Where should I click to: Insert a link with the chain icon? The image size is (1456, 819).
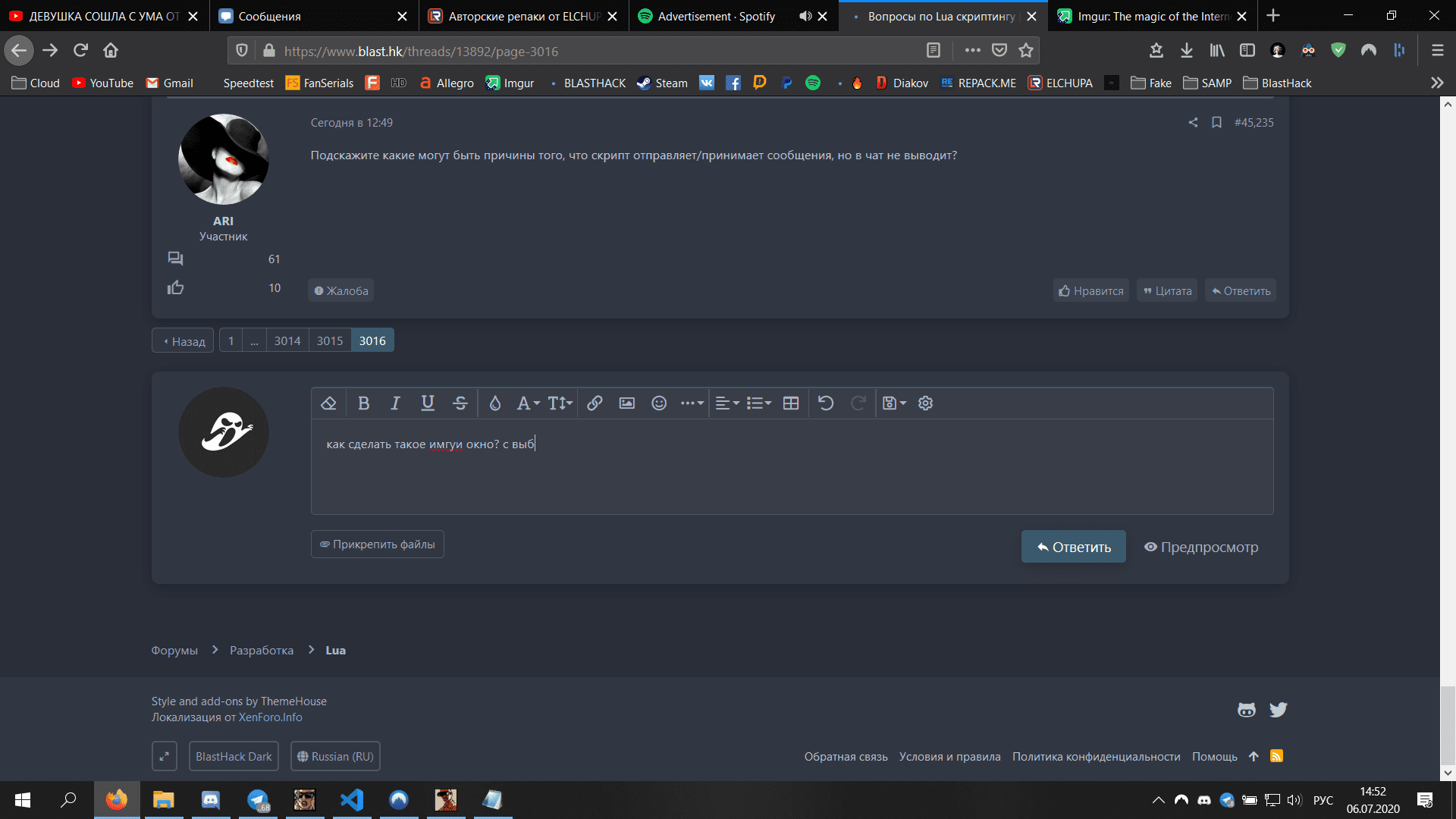click(x=595, y=403)
